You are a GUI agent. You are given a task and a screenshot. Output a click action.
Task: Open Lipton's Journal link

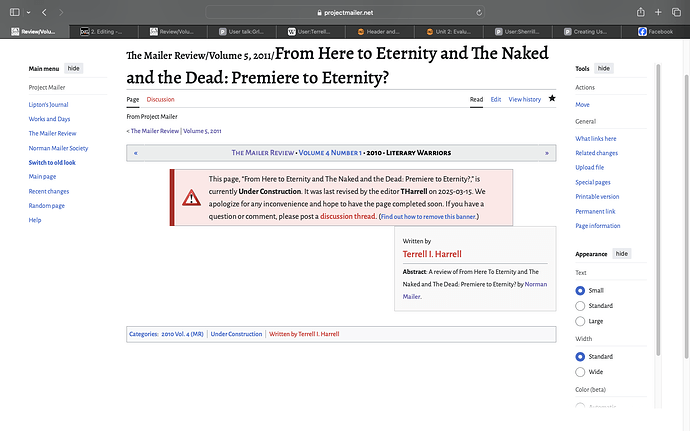point(48,105)
